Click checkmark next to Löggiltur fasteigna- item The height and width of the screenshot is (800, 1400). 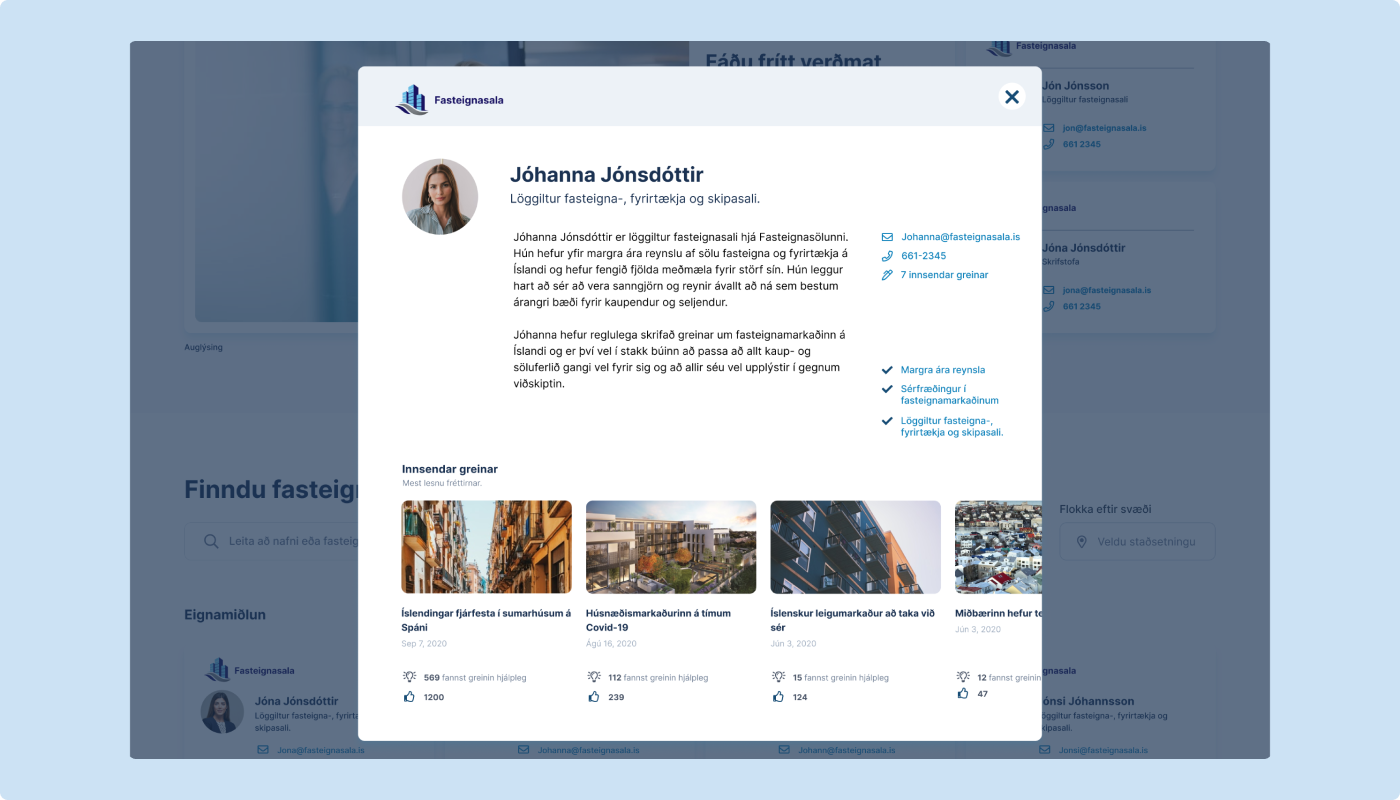(887, 421)
